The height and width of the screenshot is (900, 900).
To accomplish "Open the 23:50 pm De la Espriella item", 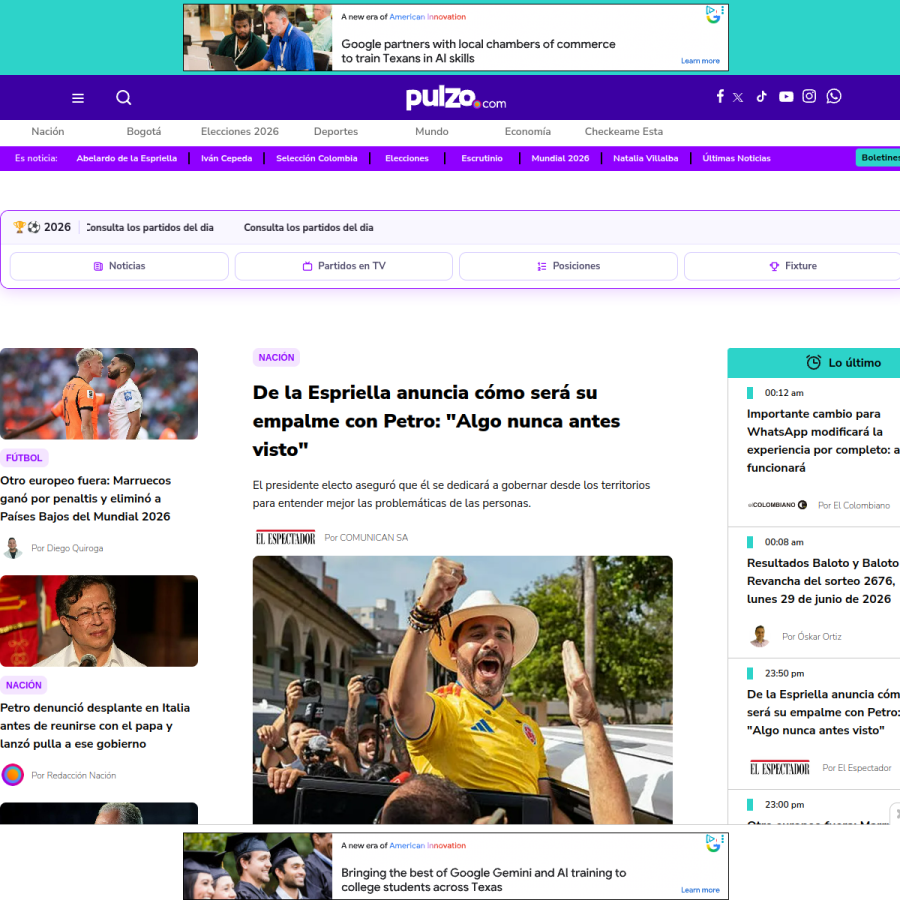I will pyautogui.click(x=823, y=712).
